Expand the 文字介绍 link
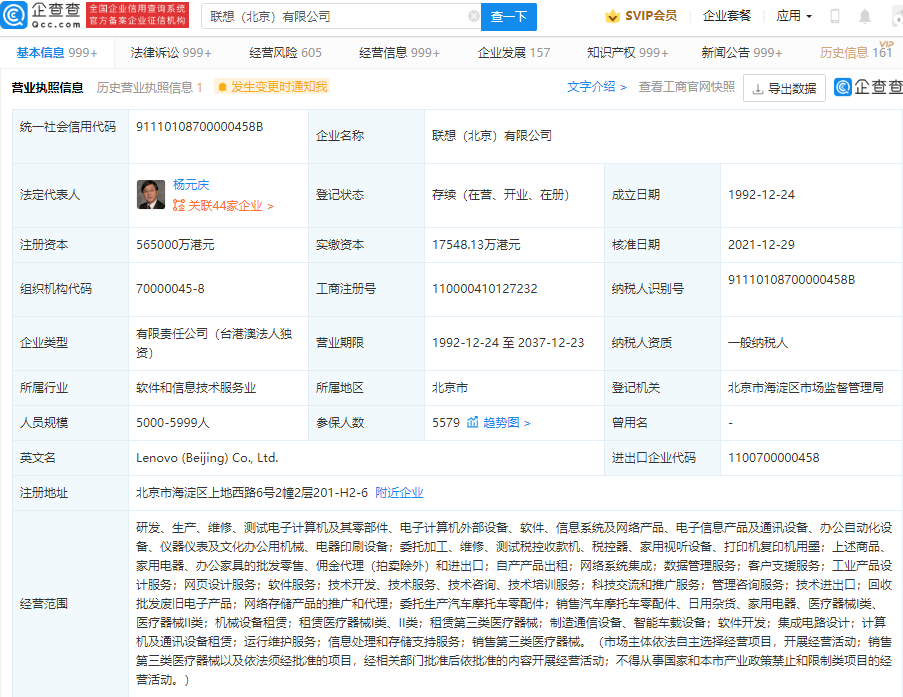 (x=596, y=87)
